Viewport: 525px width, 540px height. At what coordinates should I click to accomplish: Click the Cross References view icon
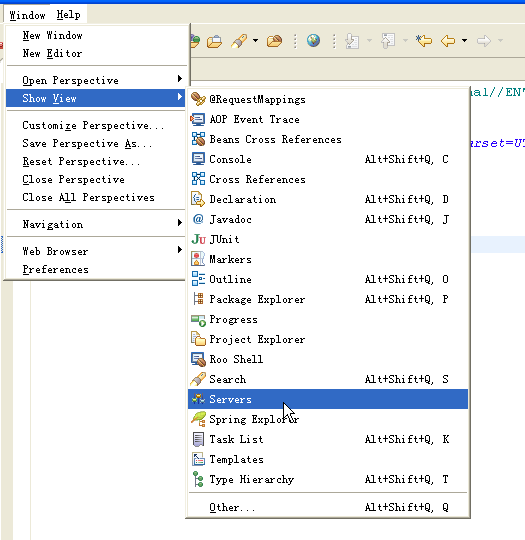[198, 179]
